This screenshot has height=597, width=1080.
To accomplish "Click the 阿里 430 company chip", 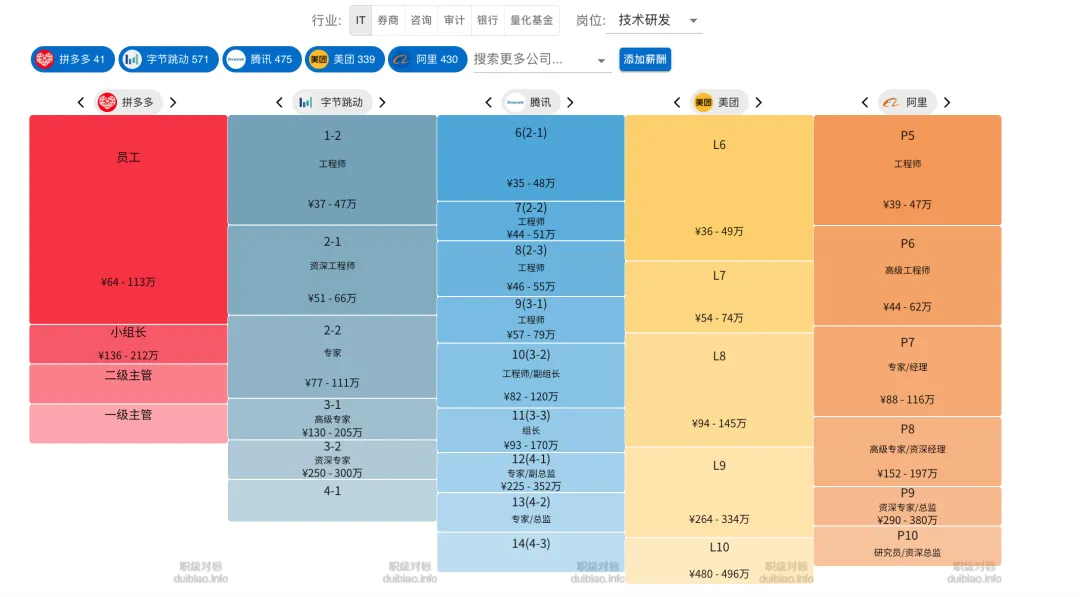I will 428,59.
